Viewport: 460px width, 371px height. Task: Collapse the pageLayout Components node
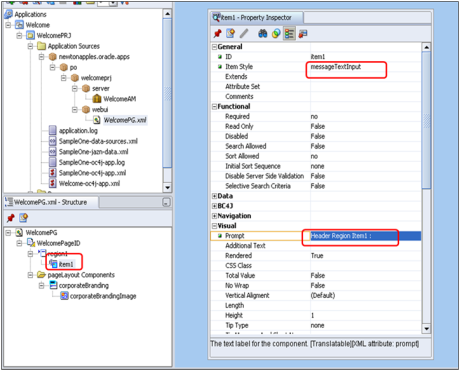30,275
